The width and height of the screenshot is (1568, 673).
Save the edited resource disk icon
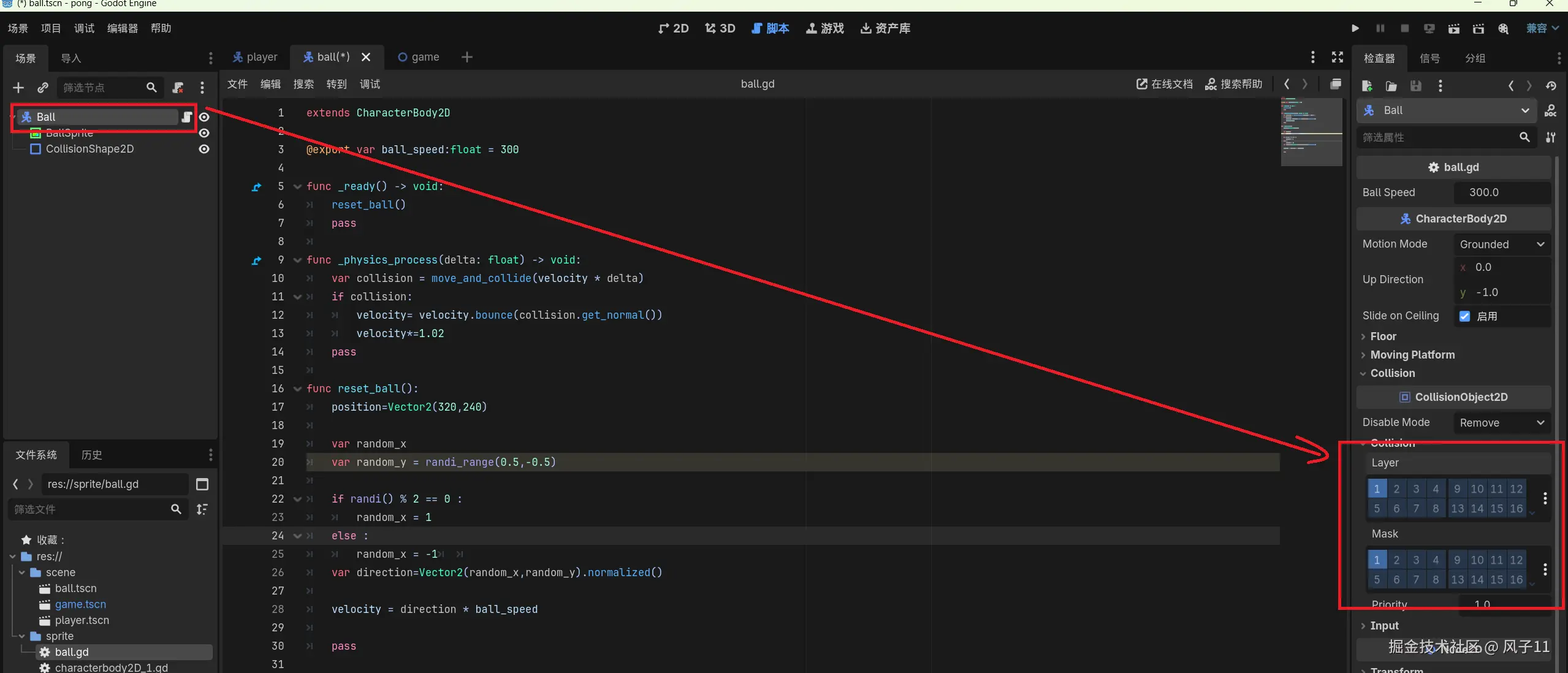1416,86
